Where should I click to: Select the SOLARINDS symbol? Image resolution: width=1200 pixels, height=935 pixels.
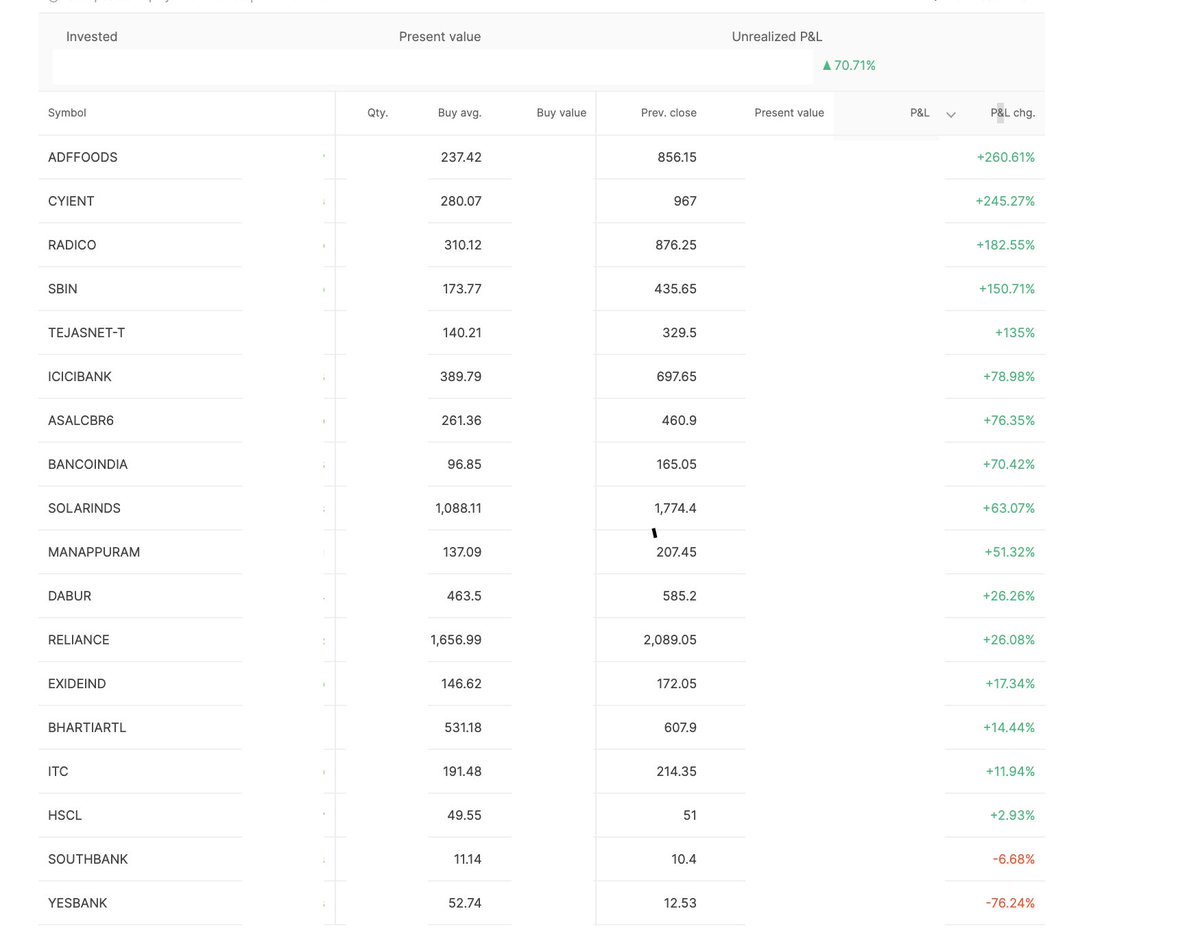click(x=84, y=509)
